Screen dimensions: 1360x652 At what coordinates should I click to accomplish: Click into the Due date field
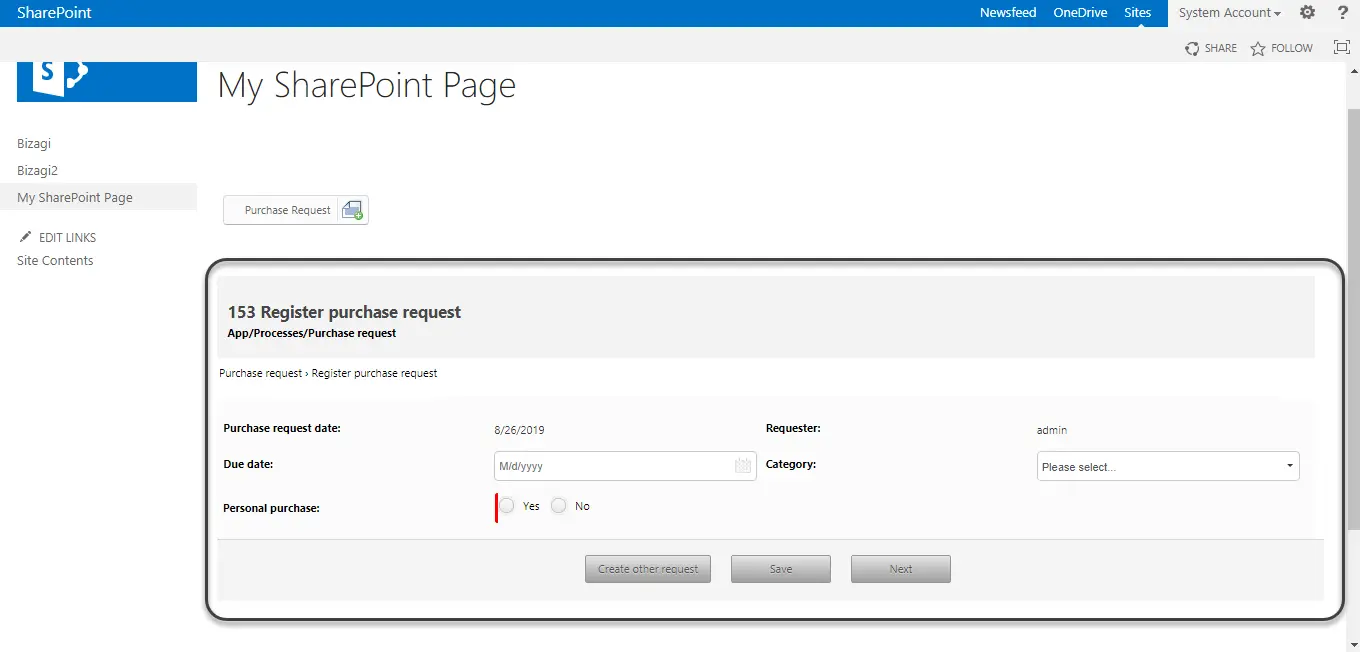(x=625, y=466)
